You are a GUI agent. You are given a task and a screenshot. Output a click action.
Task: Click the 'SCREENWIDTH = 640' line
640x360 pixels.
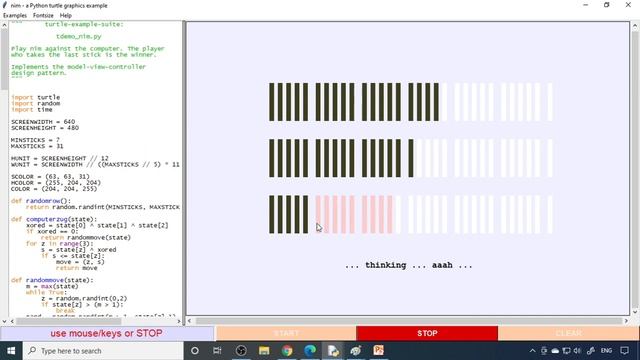coord(43,122)
